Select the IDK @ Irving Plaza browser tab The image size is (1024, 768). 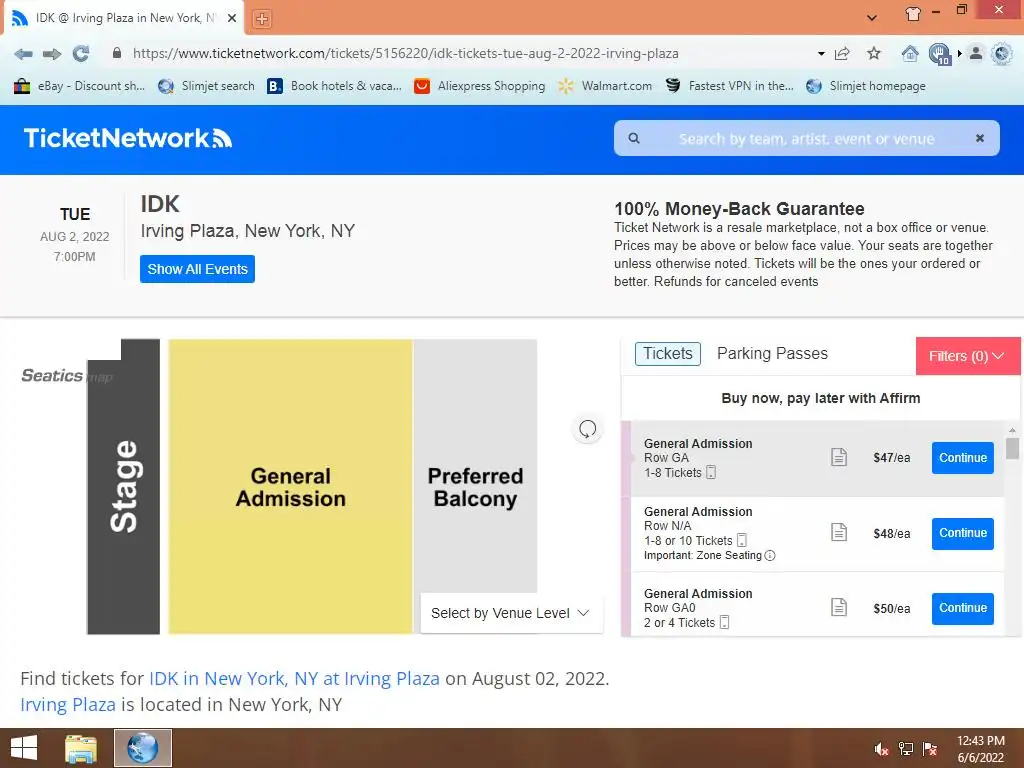[x=124, y=18]
